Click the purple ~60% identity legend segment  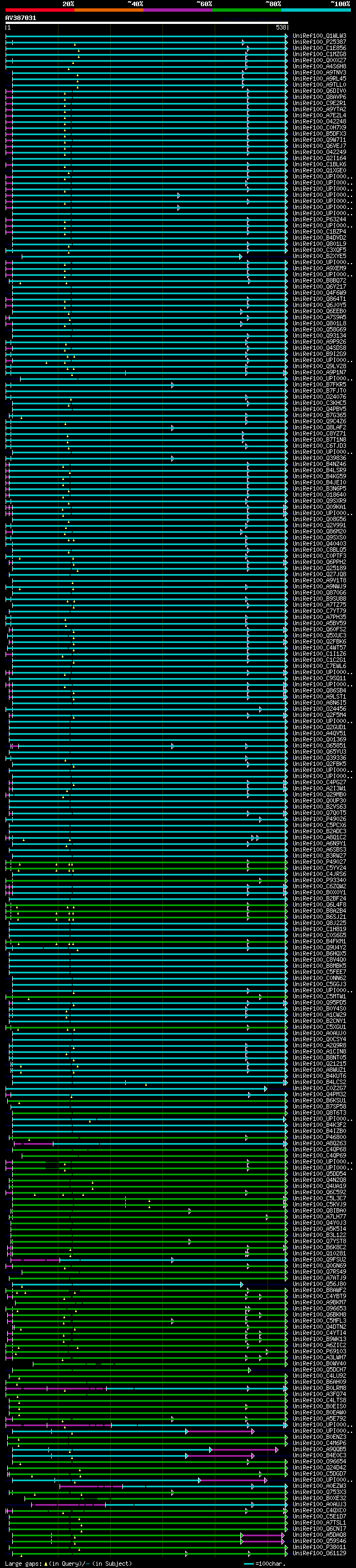[177, 10]
